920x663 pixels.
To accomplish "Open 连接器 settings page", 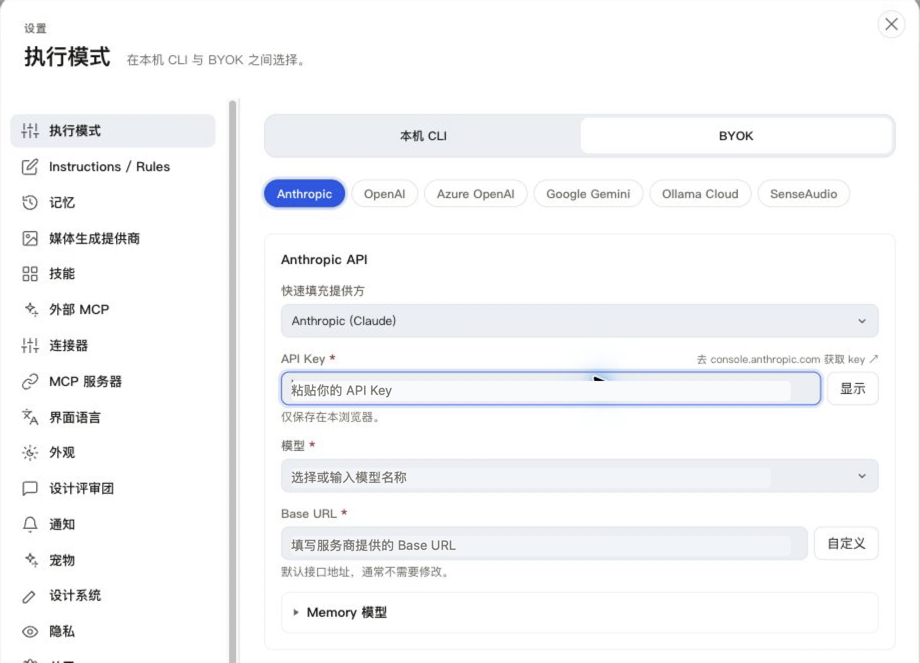I will point(113,346).
